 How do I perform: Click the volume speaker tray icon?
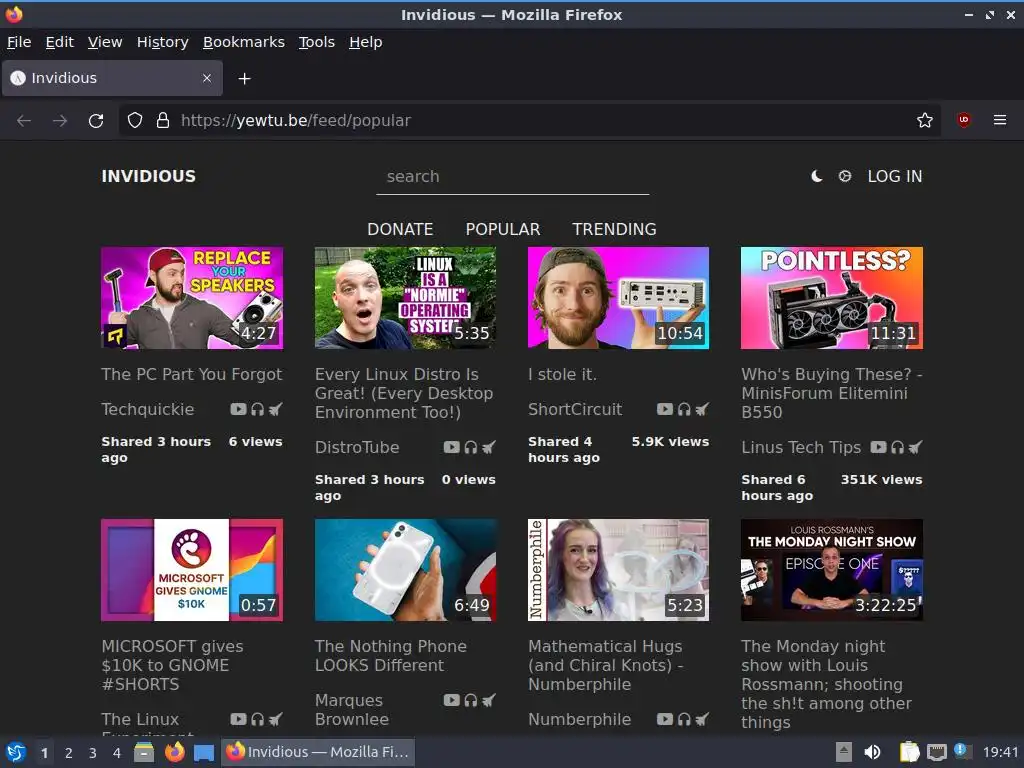[x=872, y=752]
